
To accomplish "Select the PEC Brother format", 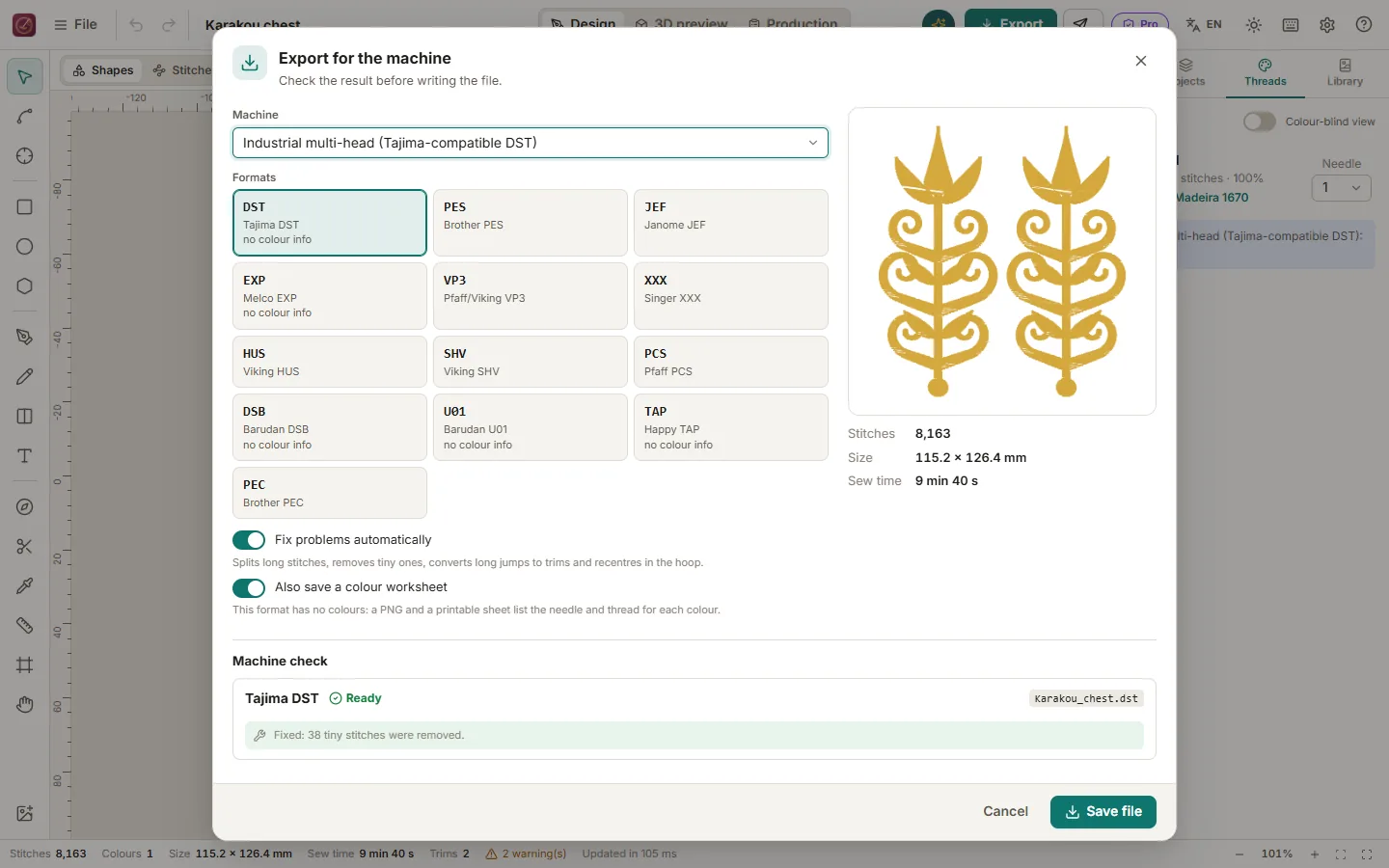I will click(x=330, y=493).
